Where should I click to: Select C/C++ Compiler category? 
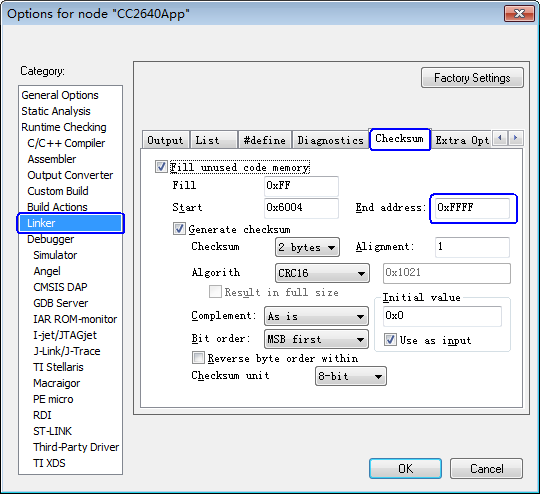[x=66, y=143]
